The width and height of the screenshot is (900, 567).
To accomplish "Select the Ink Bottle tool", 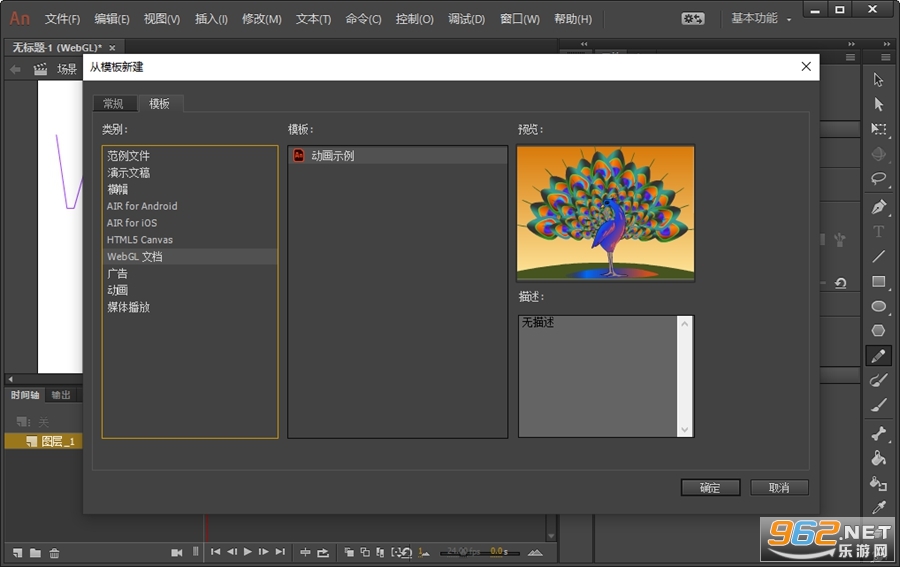I will tap(878, 483).
